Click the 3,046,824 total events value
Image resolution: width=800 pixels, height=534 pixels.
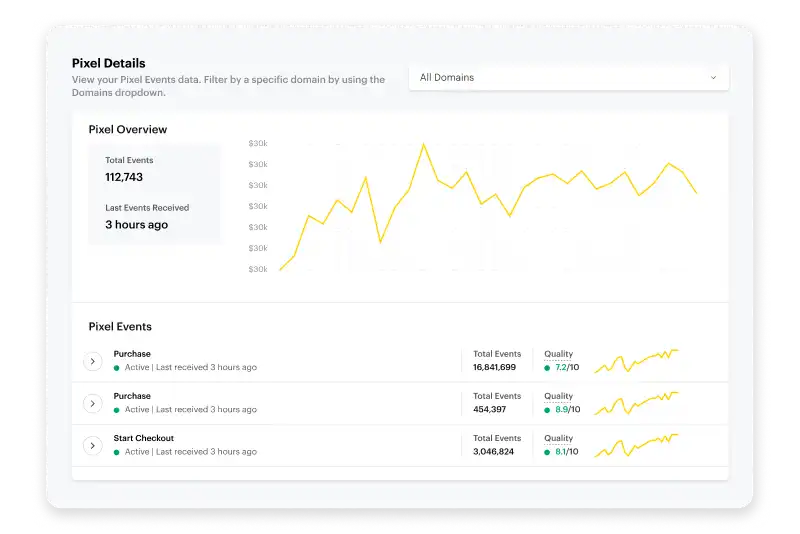pyautogui.click(x=493, y=452)
